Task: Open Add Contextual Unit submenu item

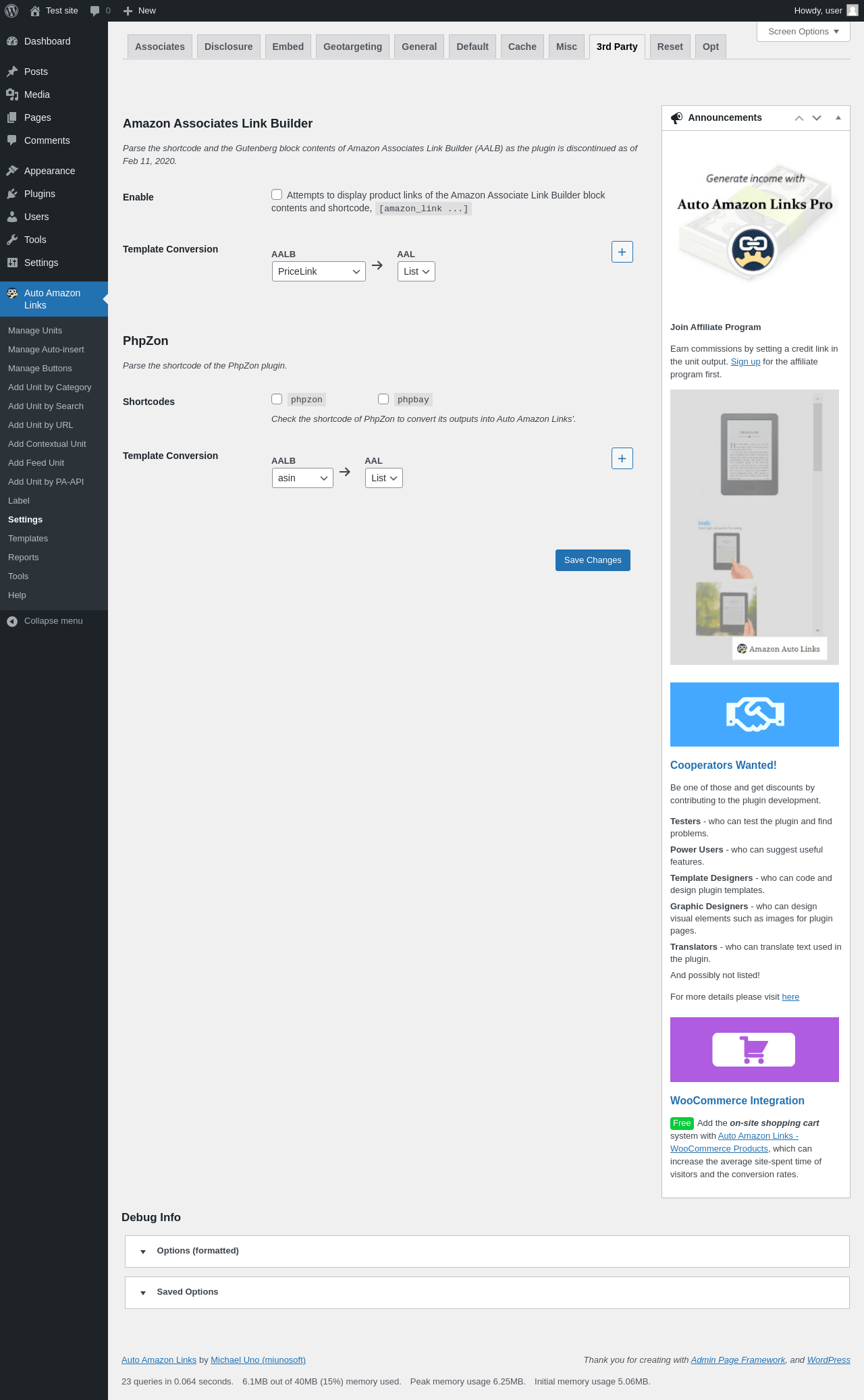Action: tap(47, 444)
